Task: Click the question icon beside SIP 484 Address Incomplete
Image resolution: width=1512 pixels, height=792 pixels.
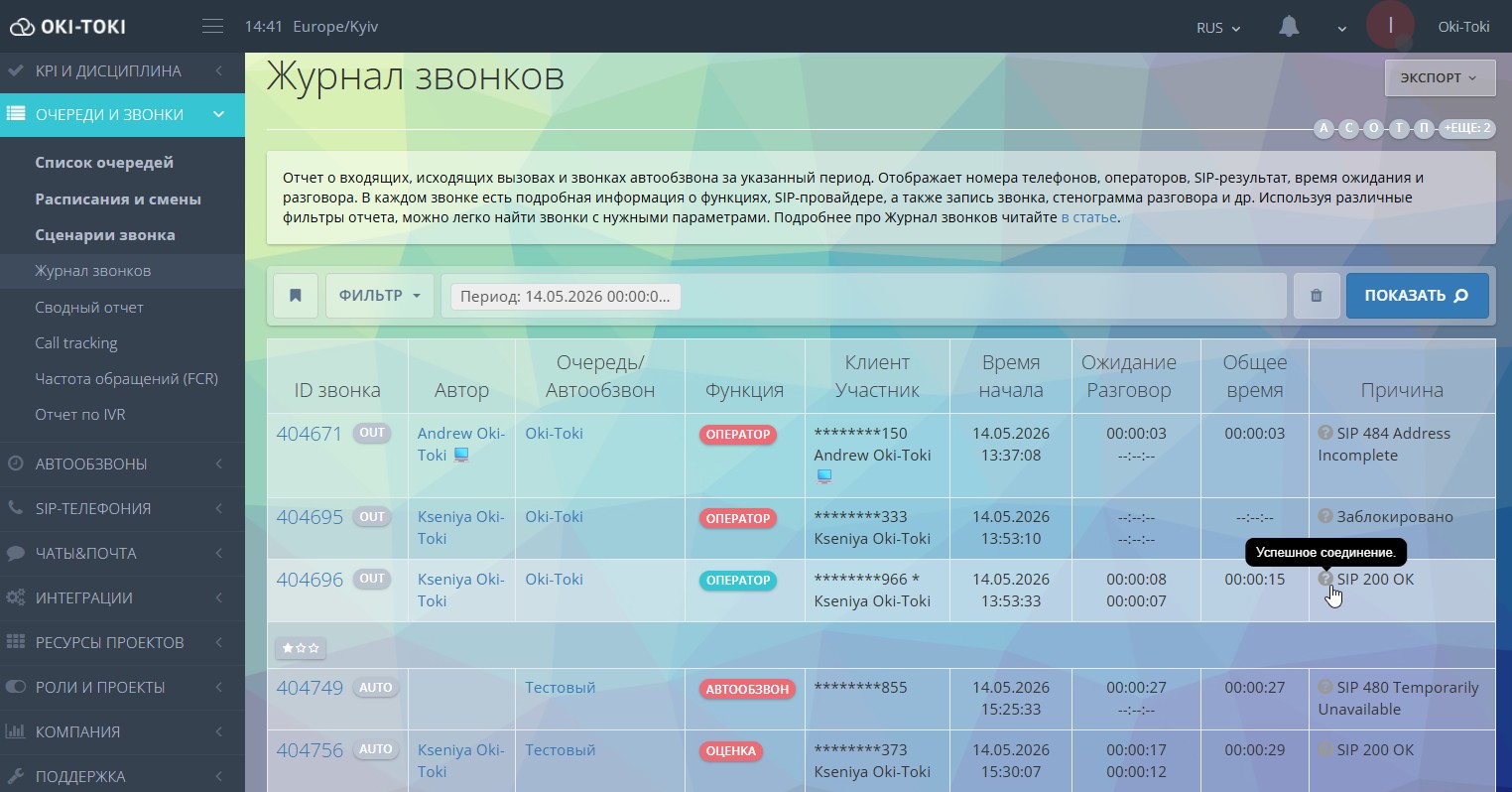Action: [x=1324, y=433]
